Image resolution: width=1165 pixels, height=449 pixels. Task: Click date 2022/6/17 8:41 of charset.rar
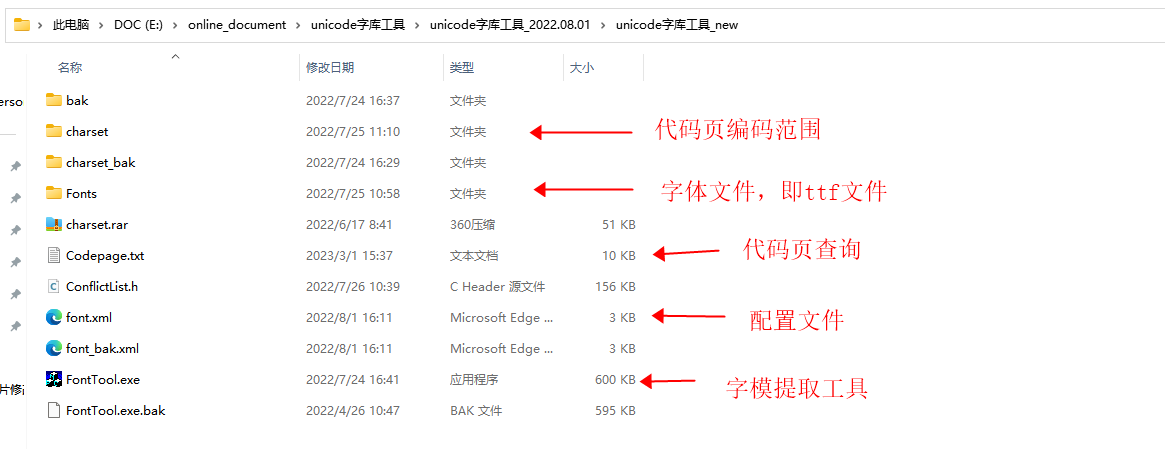click(349, 224)
